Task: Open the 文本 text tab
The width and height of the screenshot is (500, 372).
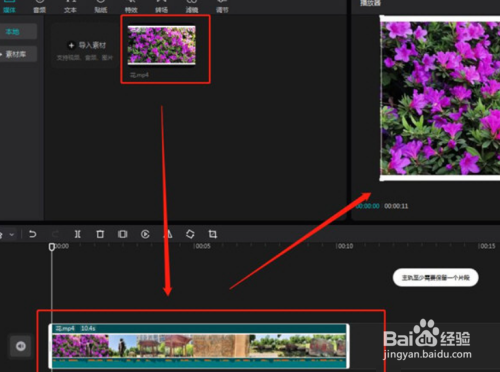Action: (x=70, y=7)
